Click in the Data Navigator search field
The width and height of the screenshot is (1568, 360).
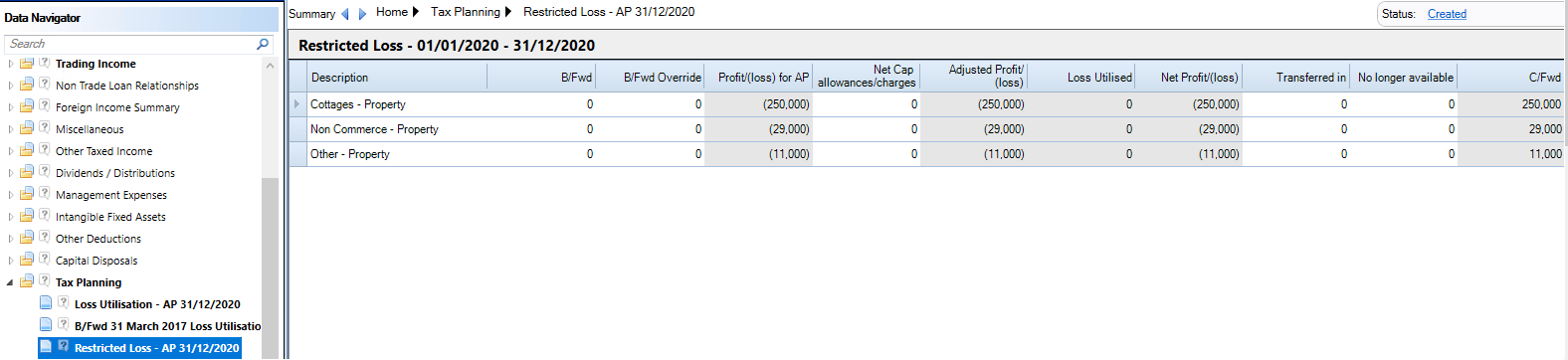129,44
